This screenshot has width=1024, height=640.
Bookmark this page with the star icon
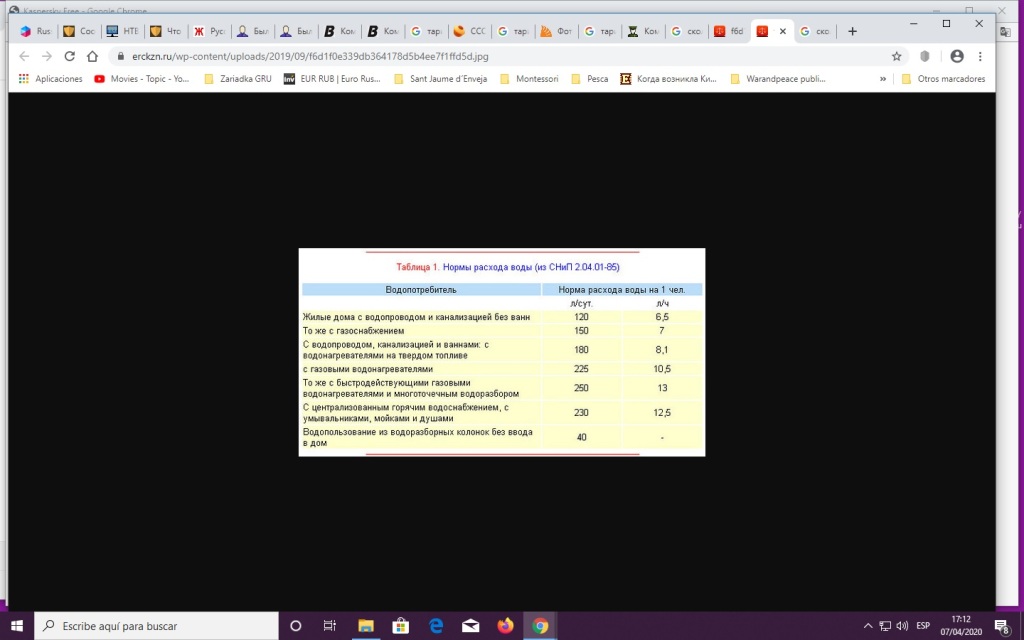point(896,57)
